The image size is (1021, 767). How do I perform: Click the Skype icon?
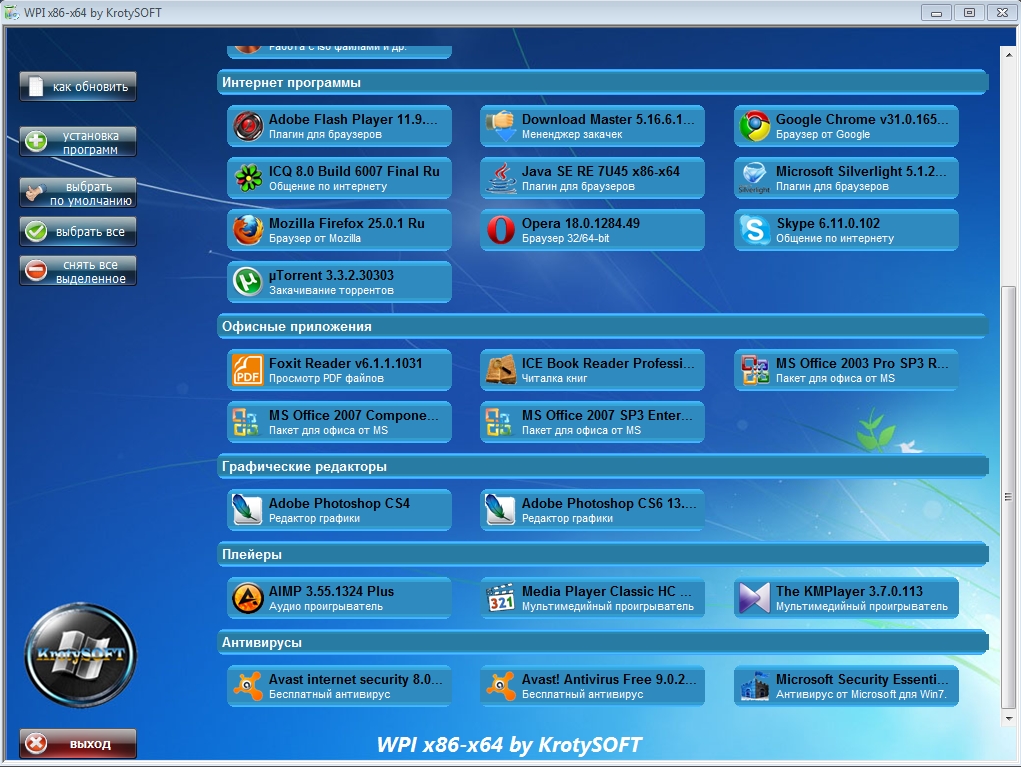pyautogui.click(x=755, y=230)
